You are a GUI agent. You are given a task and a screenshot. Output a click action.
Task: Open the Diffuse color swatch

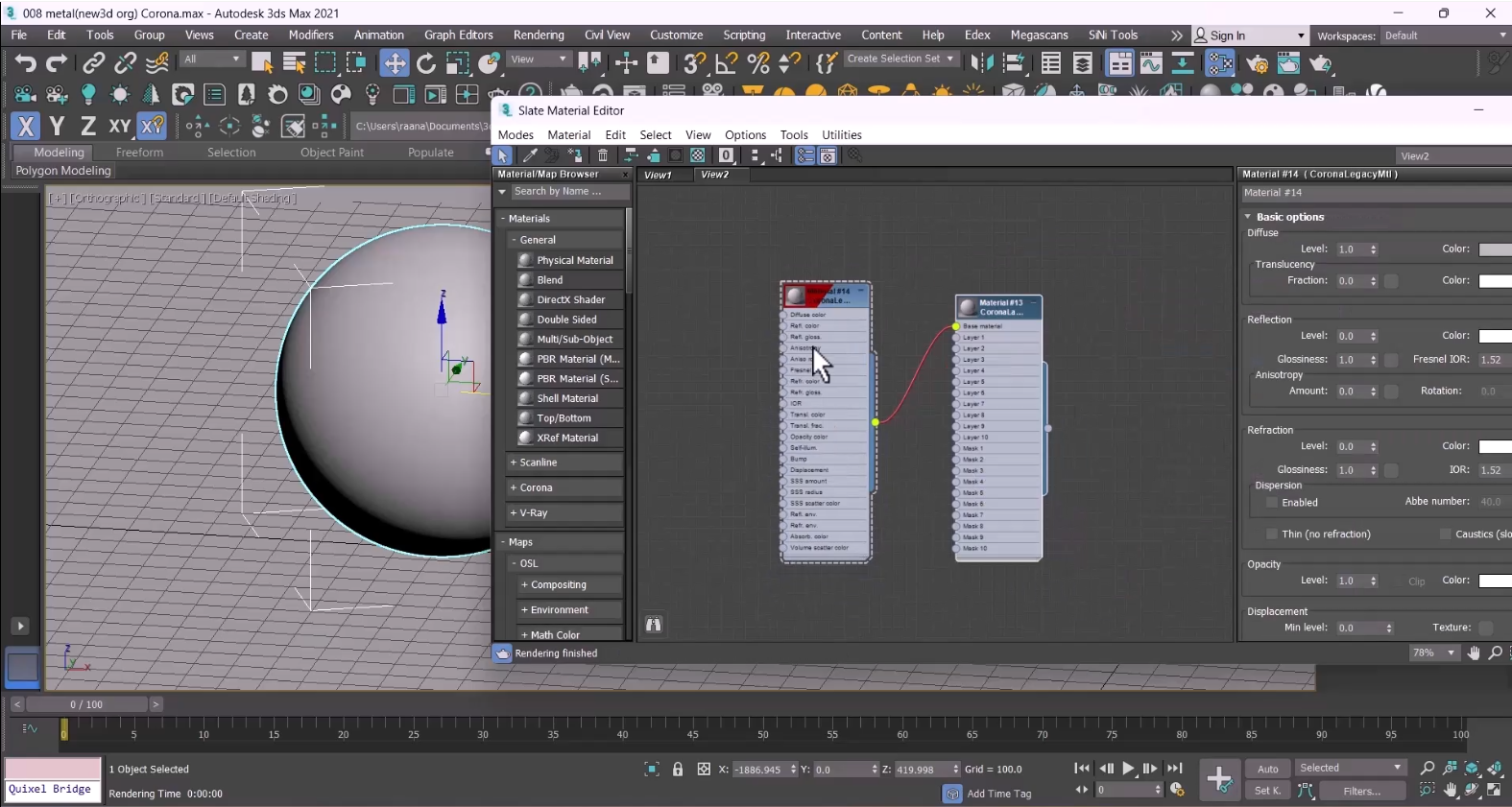[1495, 249]
